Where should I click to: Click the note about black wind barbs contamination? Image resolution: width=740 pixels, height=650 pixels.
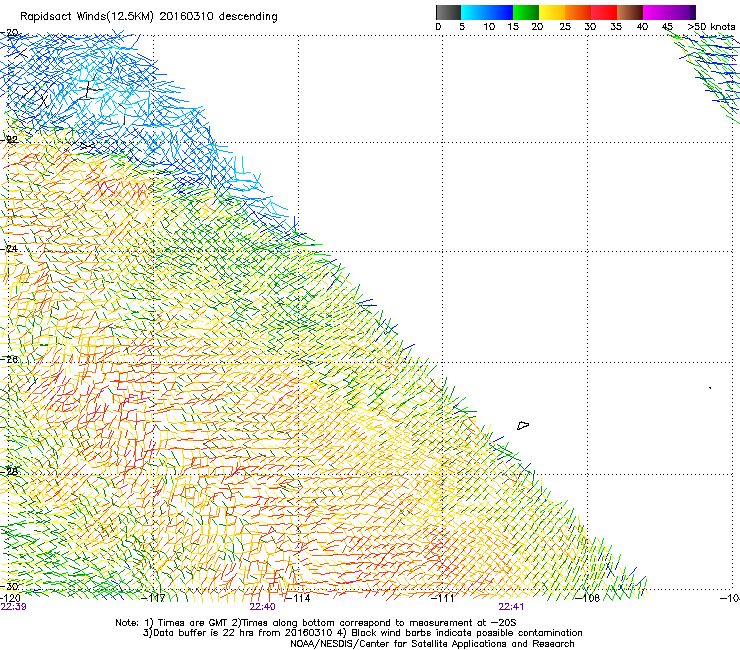click(460, 633)
